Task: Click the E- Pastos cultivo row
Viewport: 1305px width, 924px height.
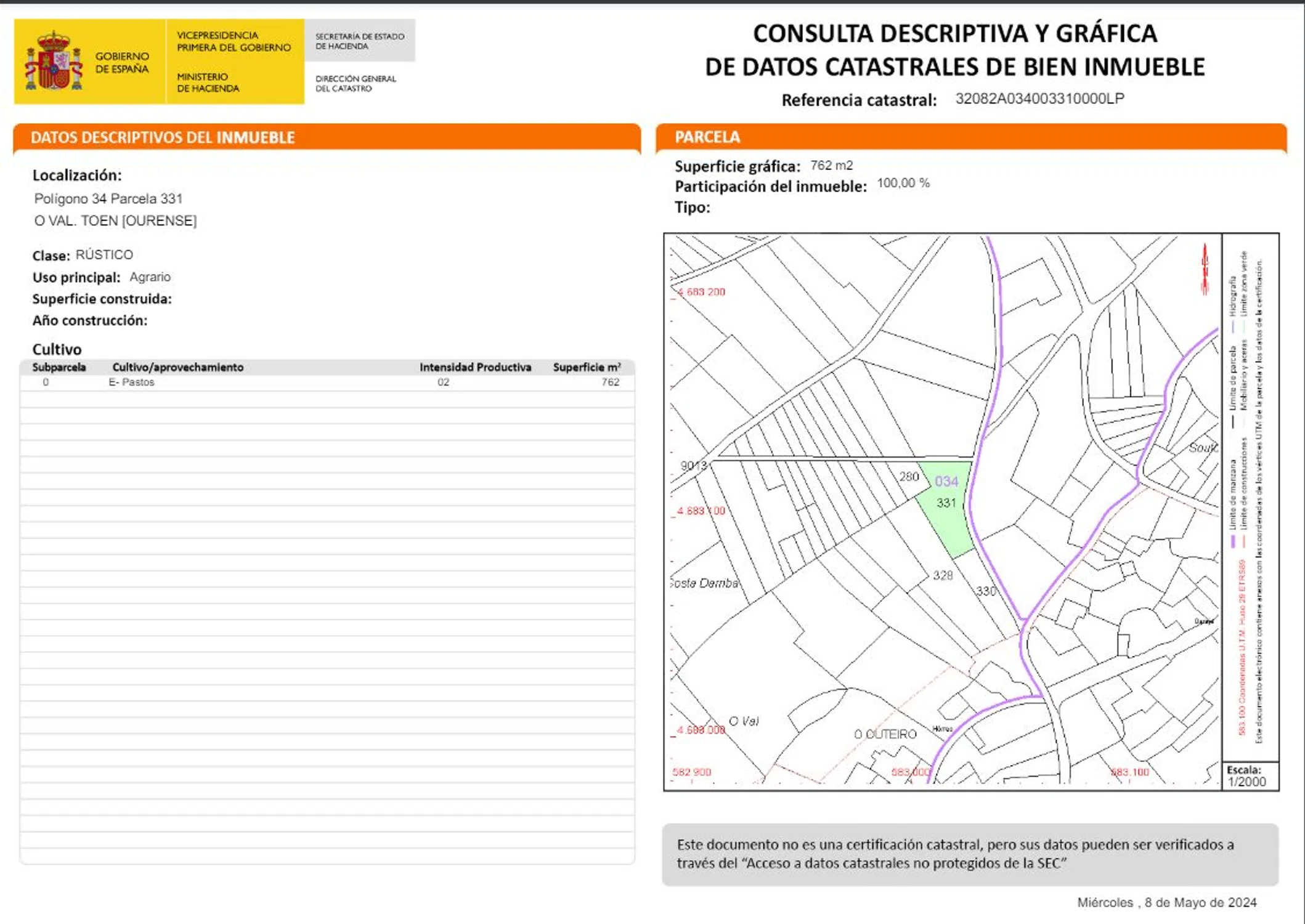Action: pyautogui.click(x=131, y=382)
